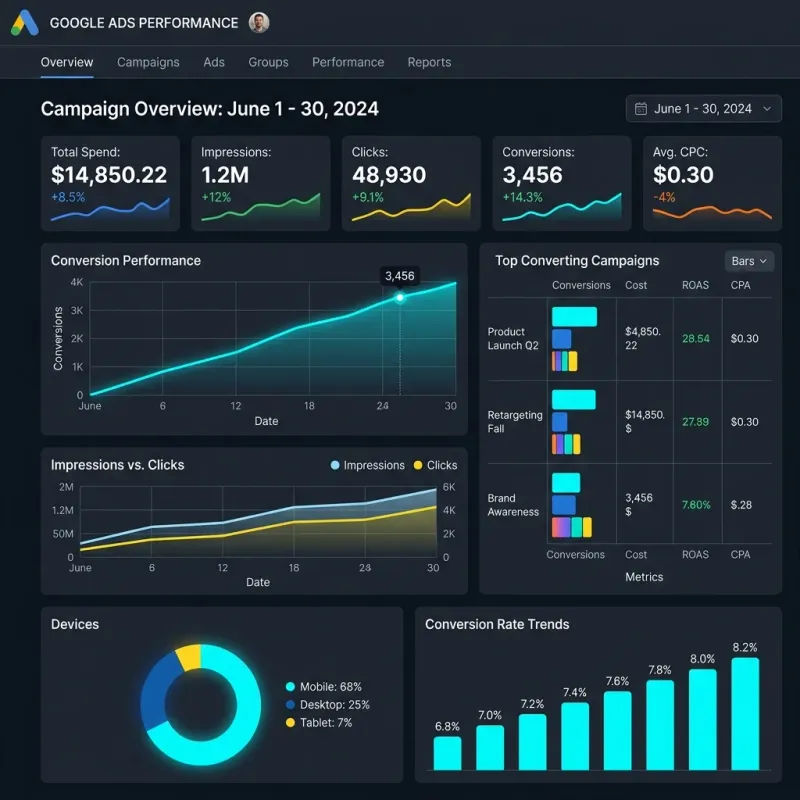Click the 6.8% conversion rate bar
The height and width of the screenshot is (800, 800).
pyautogui.click(x=447, y=753)
